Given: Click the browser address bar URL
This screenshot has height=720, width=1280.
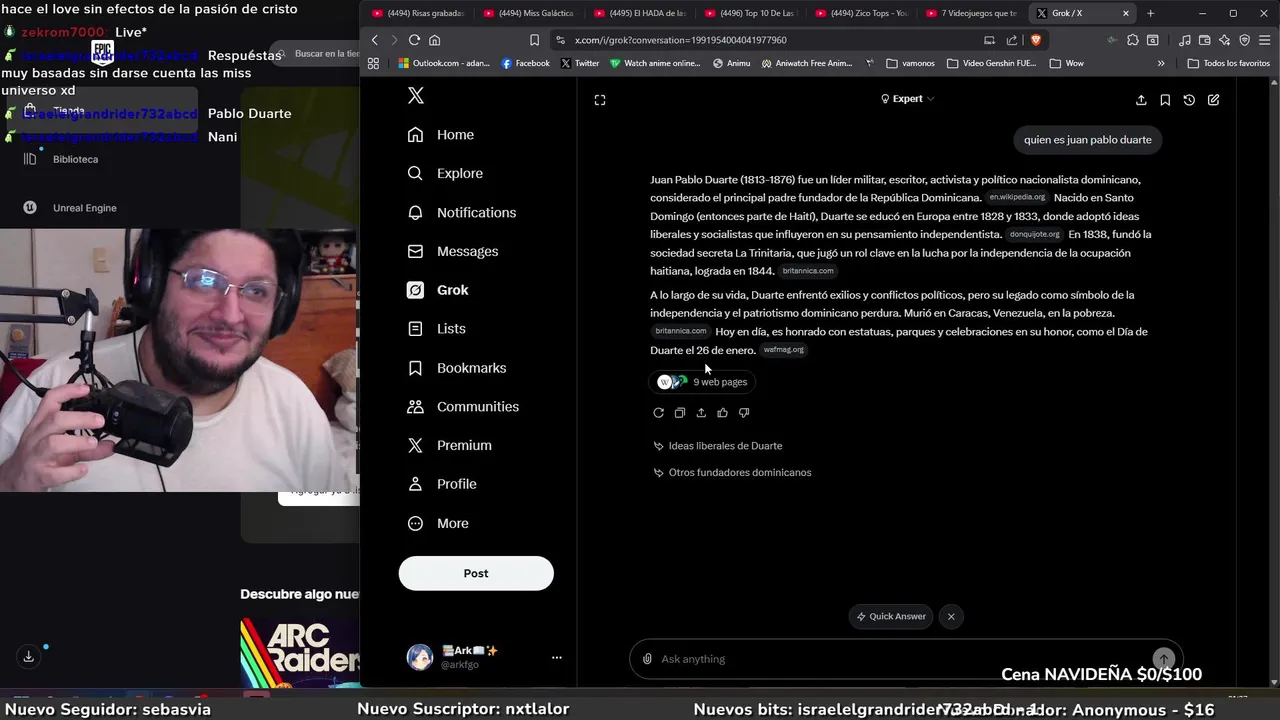Looking at the screenshot, I should 680,40.
